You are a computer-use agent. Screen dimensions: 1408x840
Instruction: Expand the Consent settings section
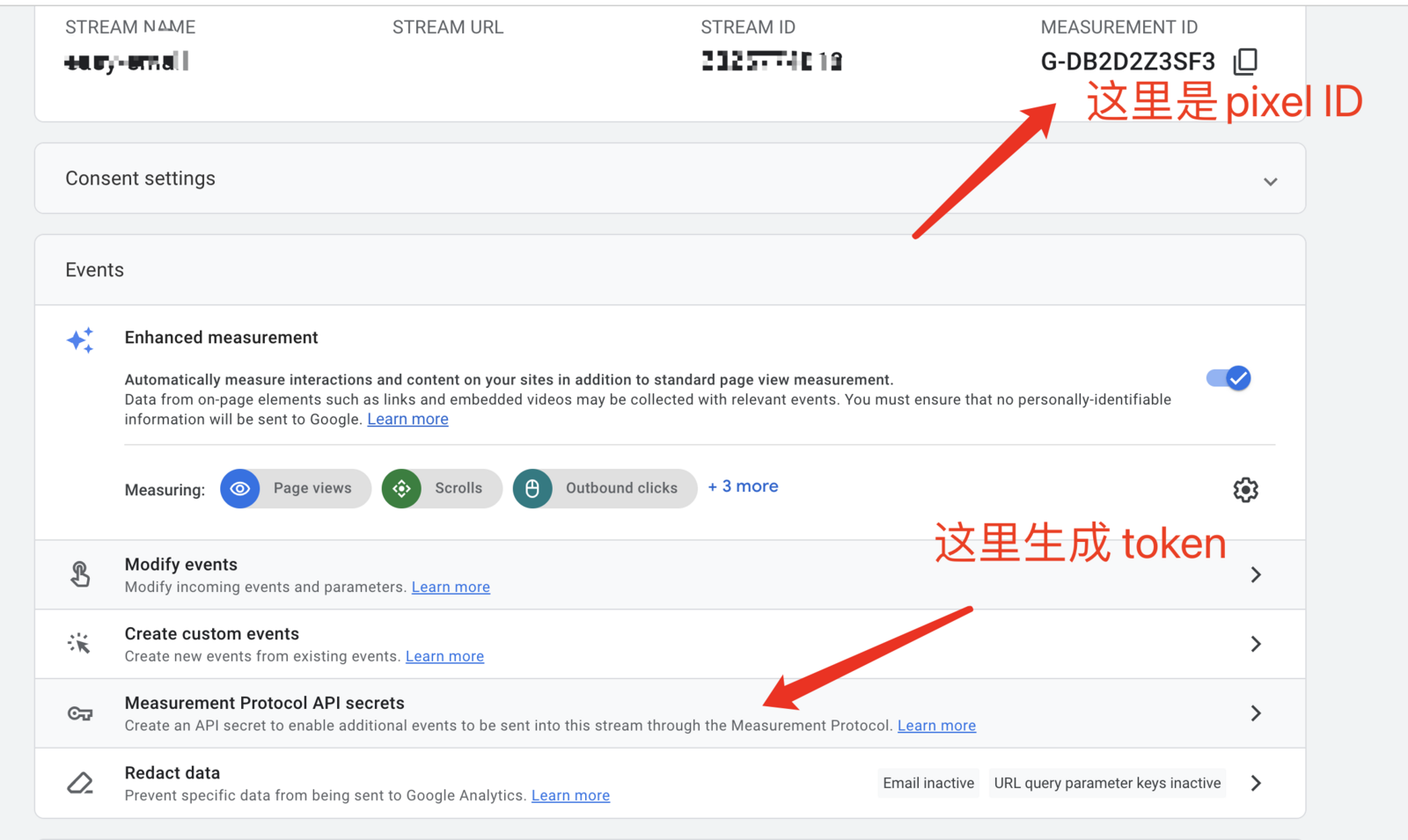pyautogui.click(x=1270, y=181)
